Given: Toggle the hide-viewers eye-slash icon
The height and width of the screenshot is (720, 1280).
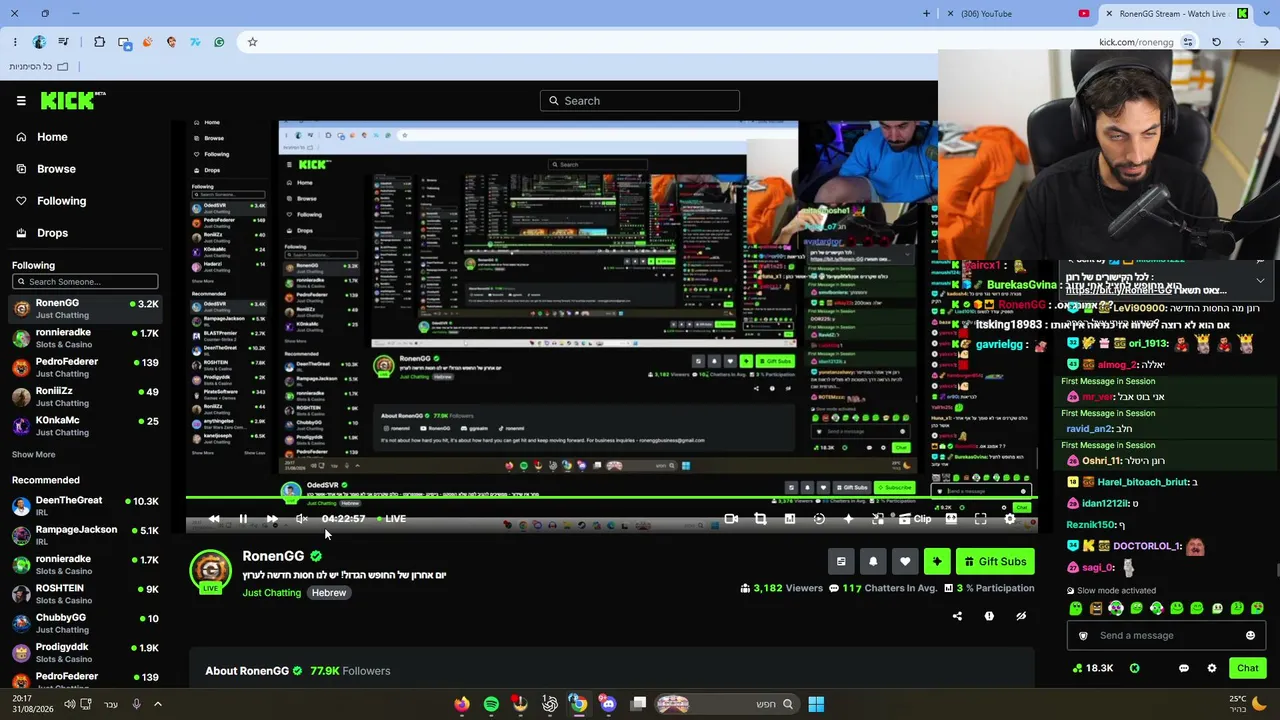Looking at the screenshot, I should coord(1021,616).
